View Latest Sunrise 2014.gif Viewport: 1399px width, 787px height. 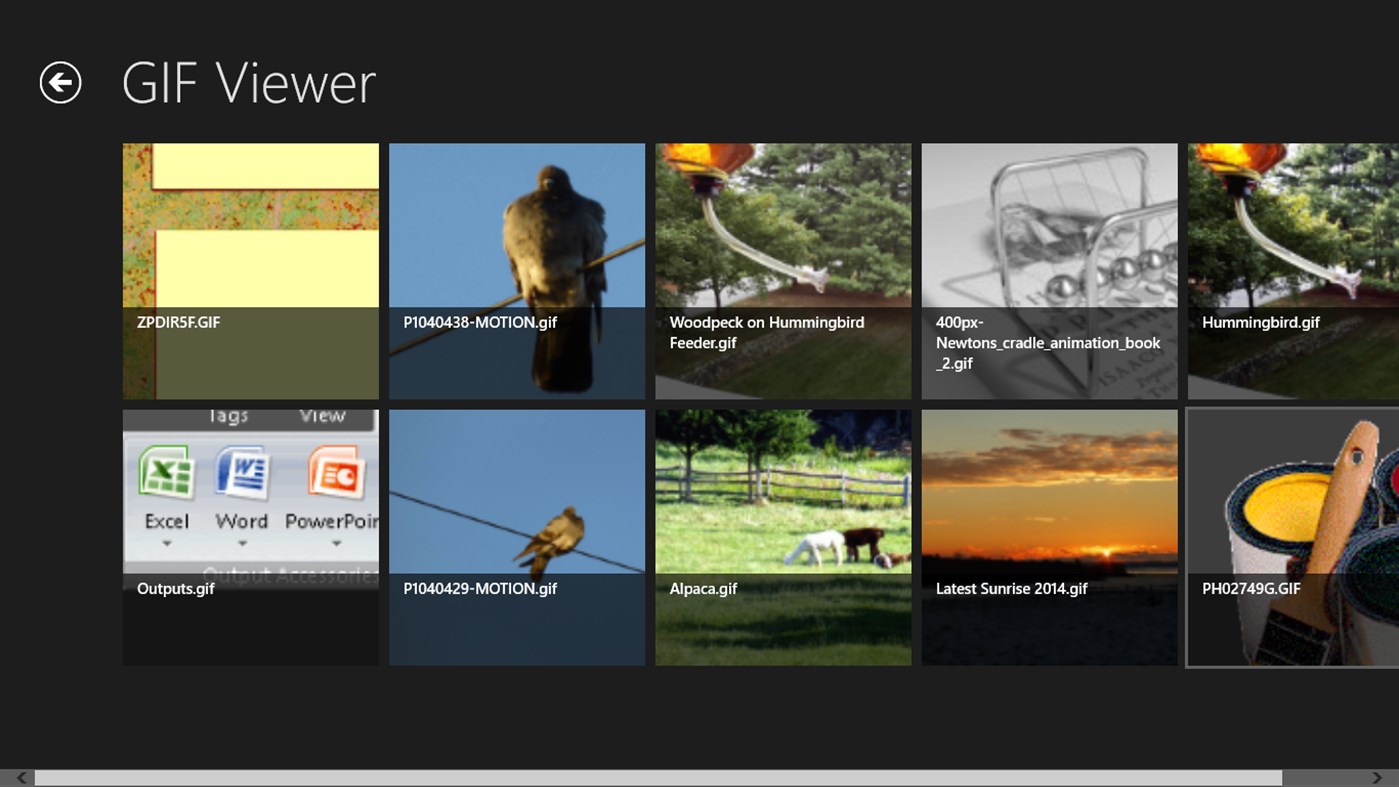pyautogui.click(x=1048, y=490)
